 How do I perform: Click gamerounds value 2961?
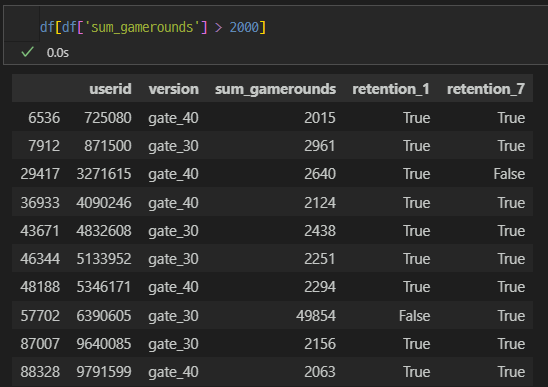[320, 146]
